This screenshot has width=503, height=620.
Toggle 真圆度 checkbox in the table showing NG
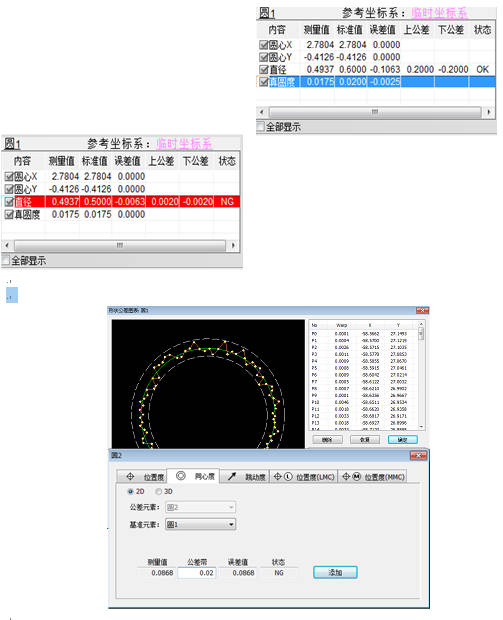pos(9,214)
